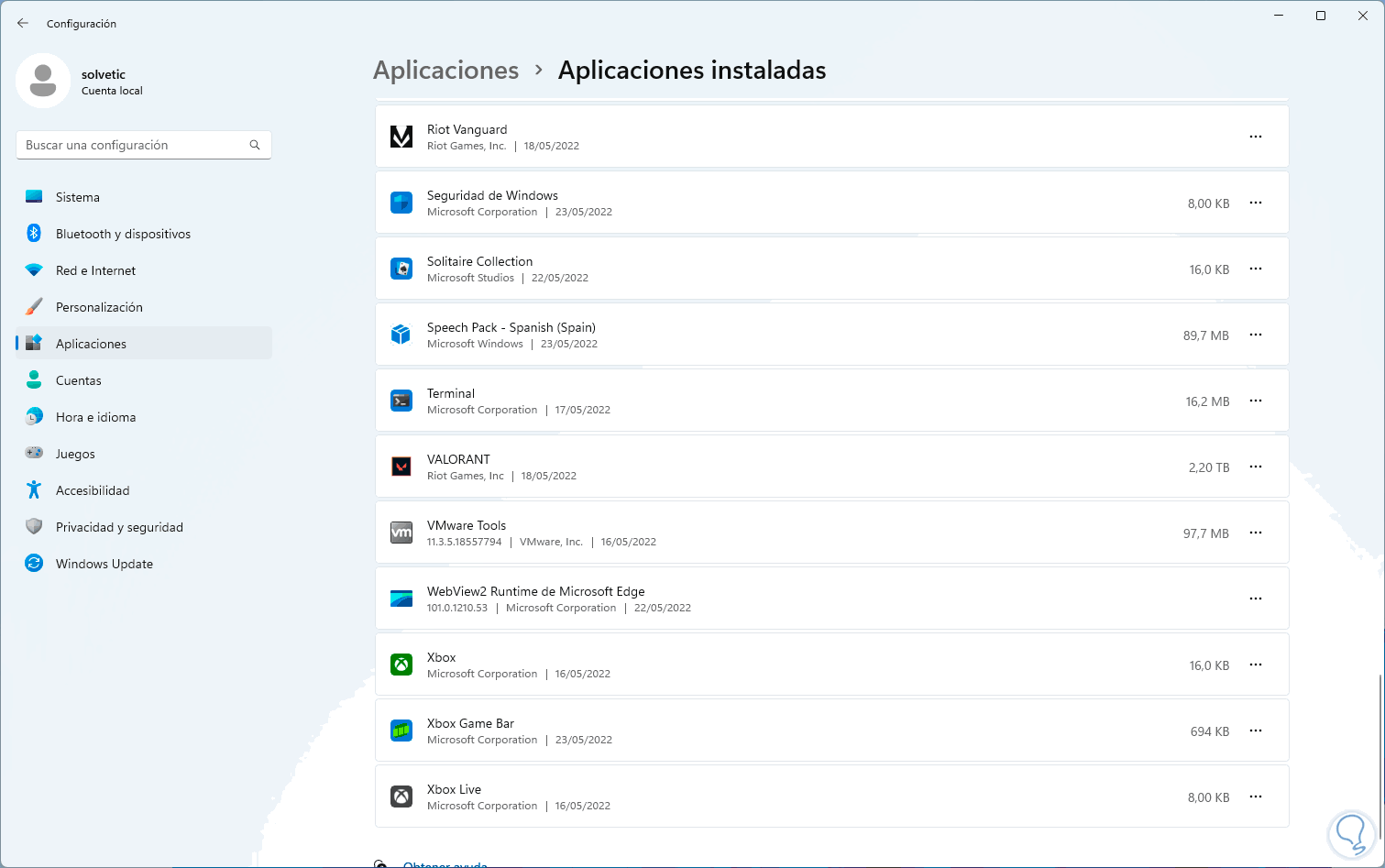Click the Xbox app icon
This screenshot has width=1385, height=868.
(x=401, y=665)
